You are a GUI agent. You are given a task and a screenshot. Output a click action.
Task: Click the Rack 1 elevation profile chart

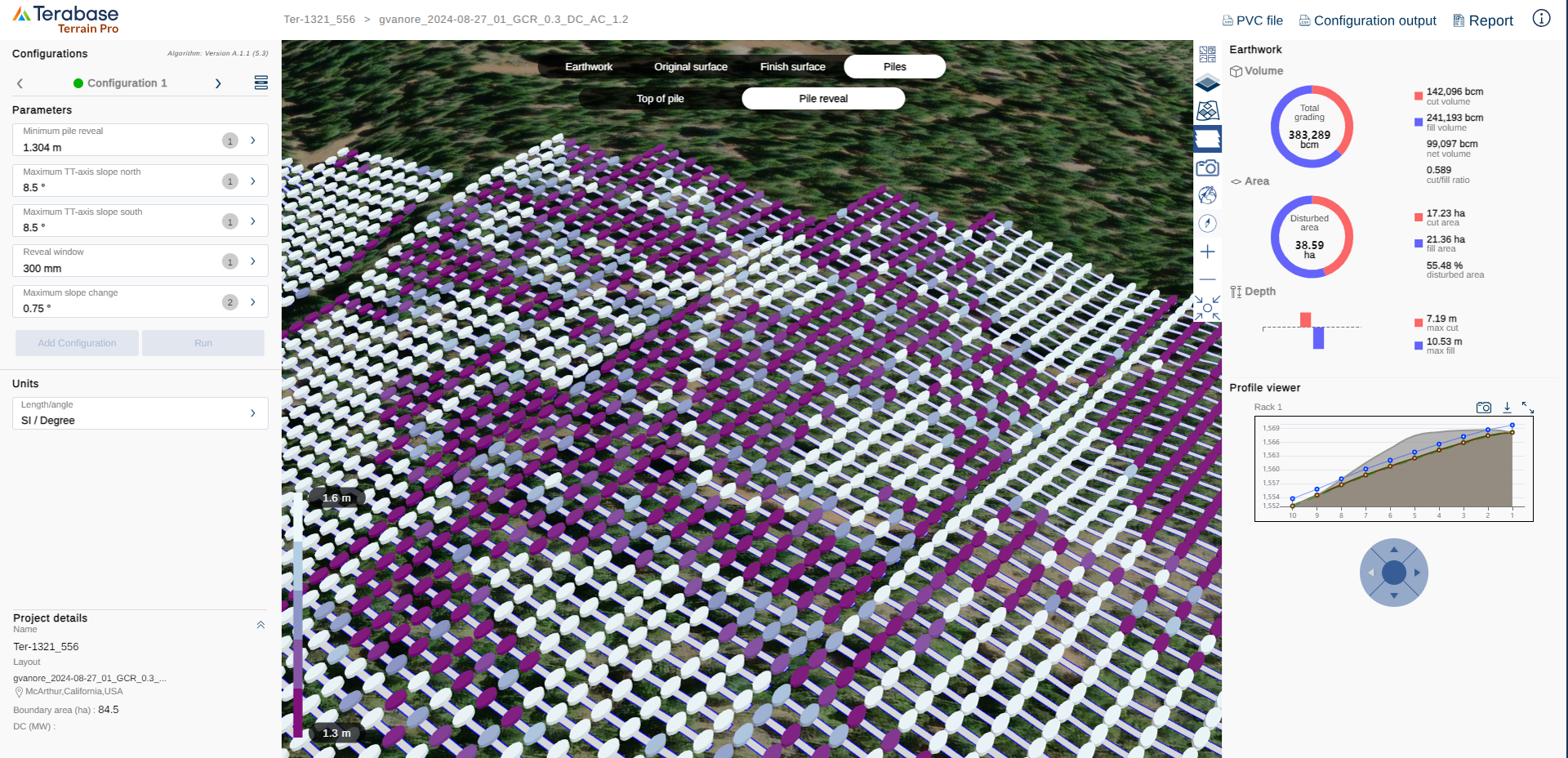click(1394, 469)
